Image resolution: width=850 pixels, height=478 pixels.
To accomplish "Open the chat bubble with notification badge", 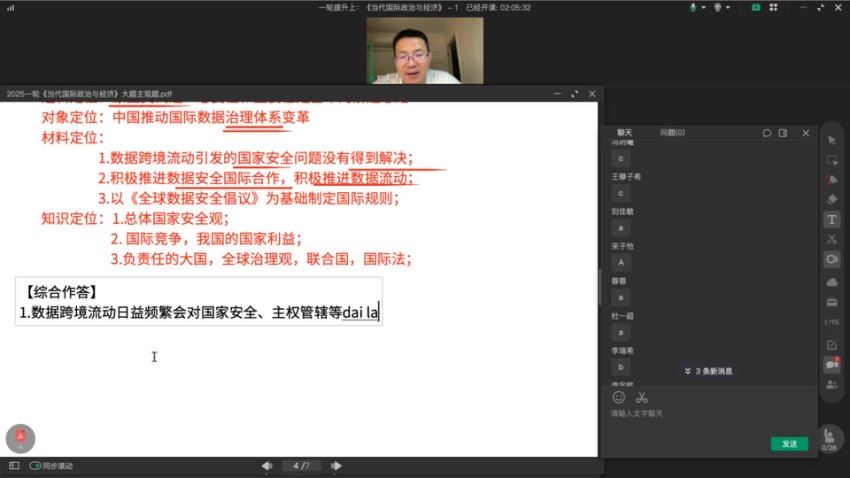I will [x=832, y=364].
